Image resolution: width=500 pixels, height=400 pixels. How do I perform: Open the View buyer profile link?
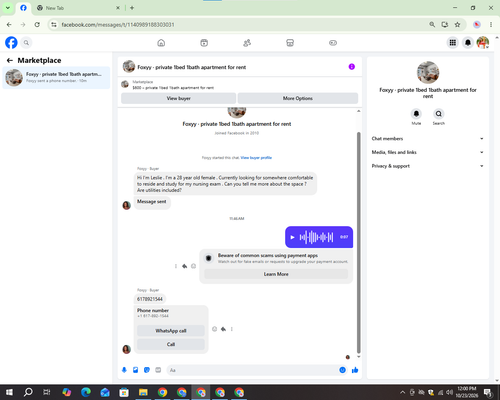(x=256, y=158)
